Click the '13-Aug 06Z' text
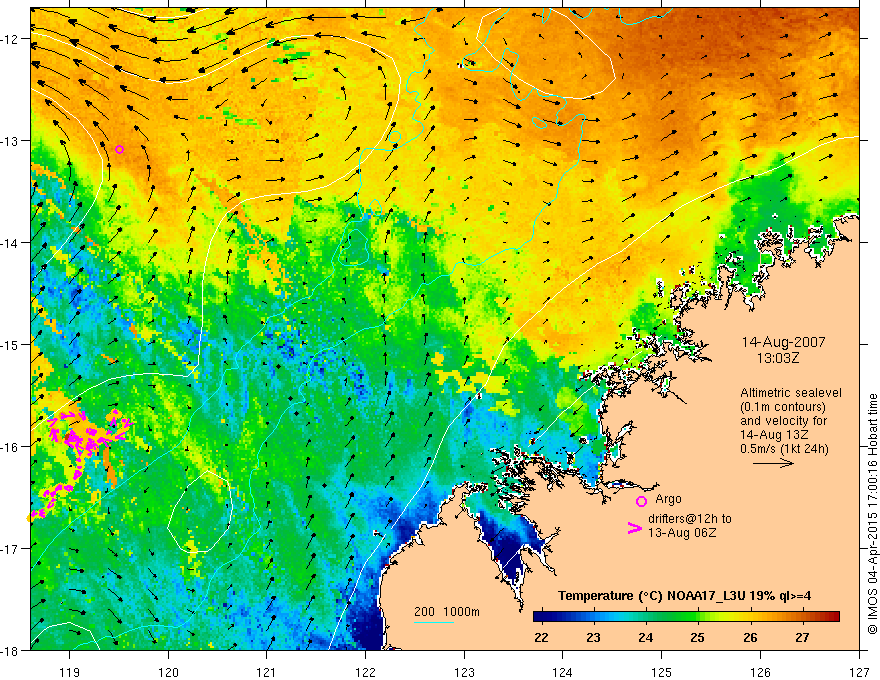Viewport: 880px width, 680px height. (x=682, y=532)
